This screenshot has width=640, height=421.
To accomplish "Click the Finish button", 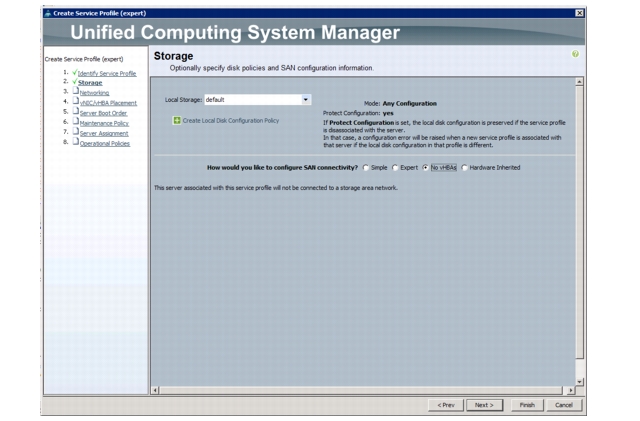I will [527, 405].
